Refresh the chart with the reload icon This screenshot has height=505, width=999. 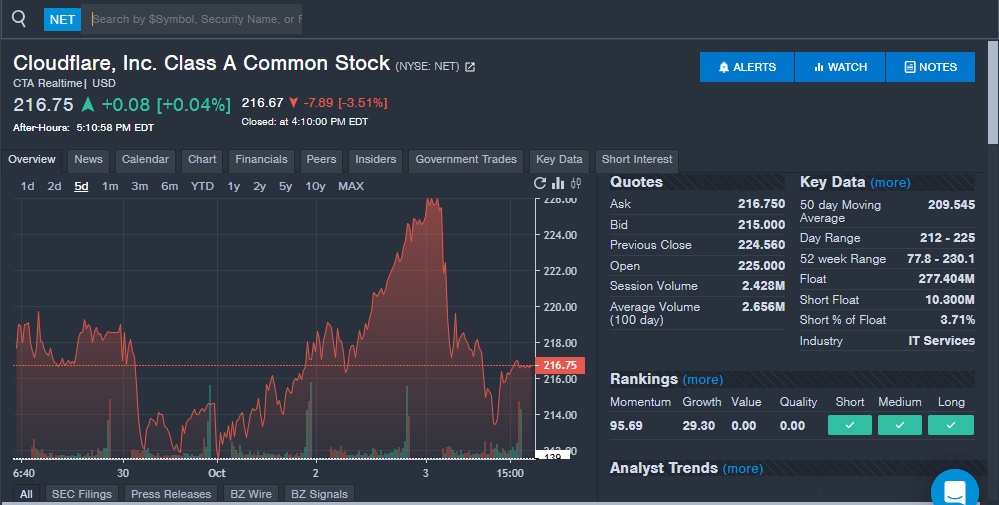coord(541,183)
